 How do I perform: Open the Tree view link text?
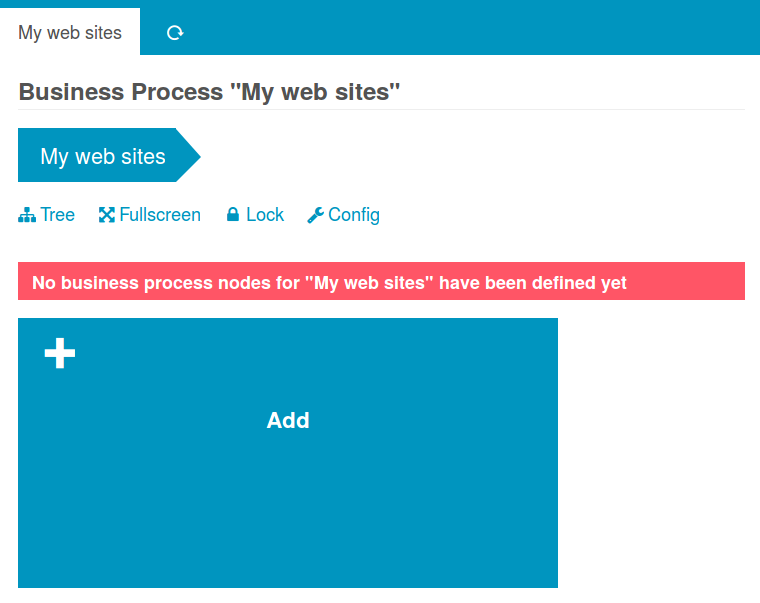click(x=58, y=215)
